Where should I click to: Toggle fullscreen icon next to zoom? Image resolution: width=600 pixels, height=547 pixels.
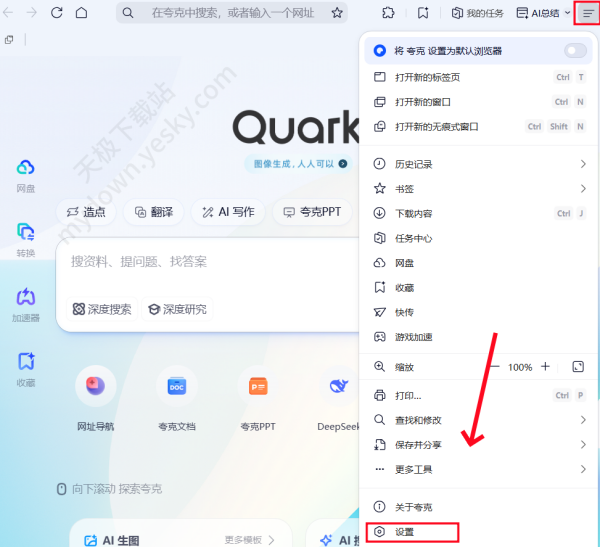point(578,367)
